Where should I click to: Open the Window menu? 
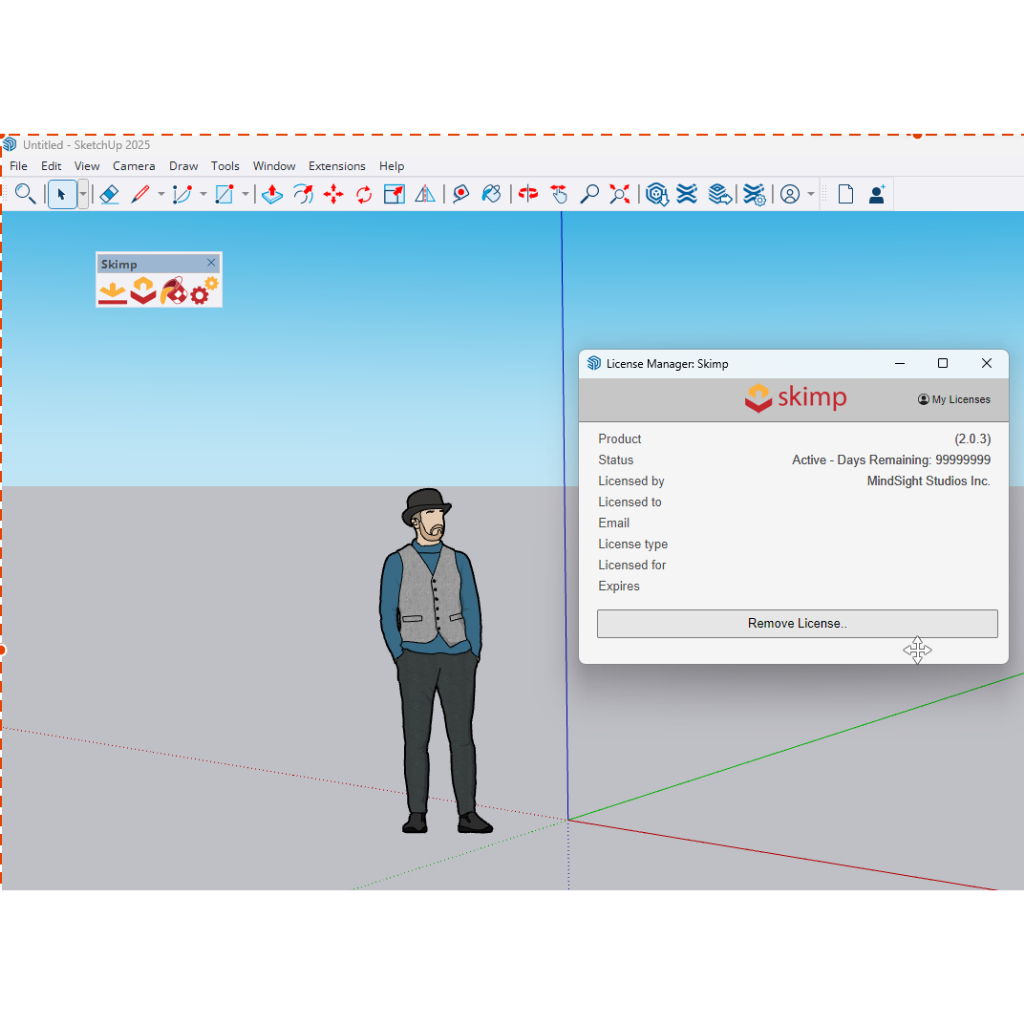pos(274,166)
